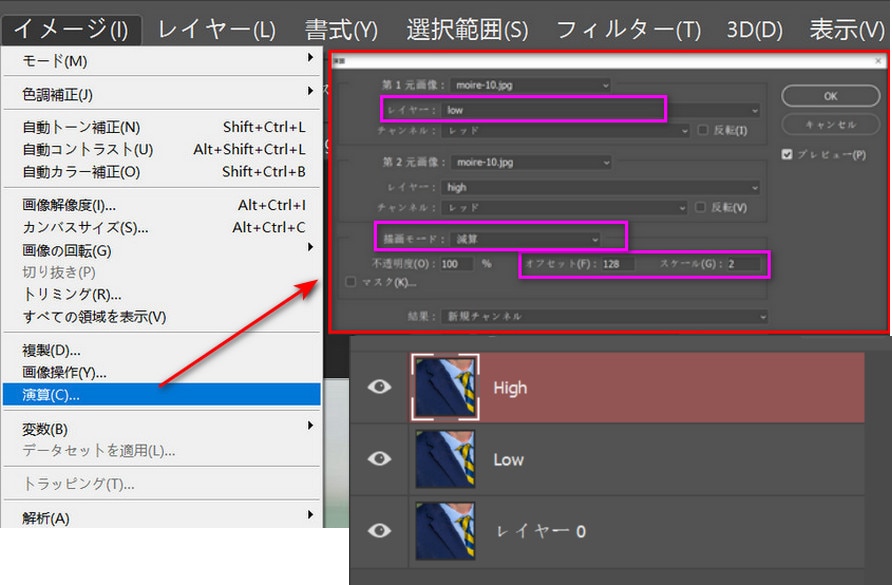Image resolution: width=892 pixels, height=585 pixels.
Task: Enable the マスク(K)... checkbox
Action: [351, 282]
